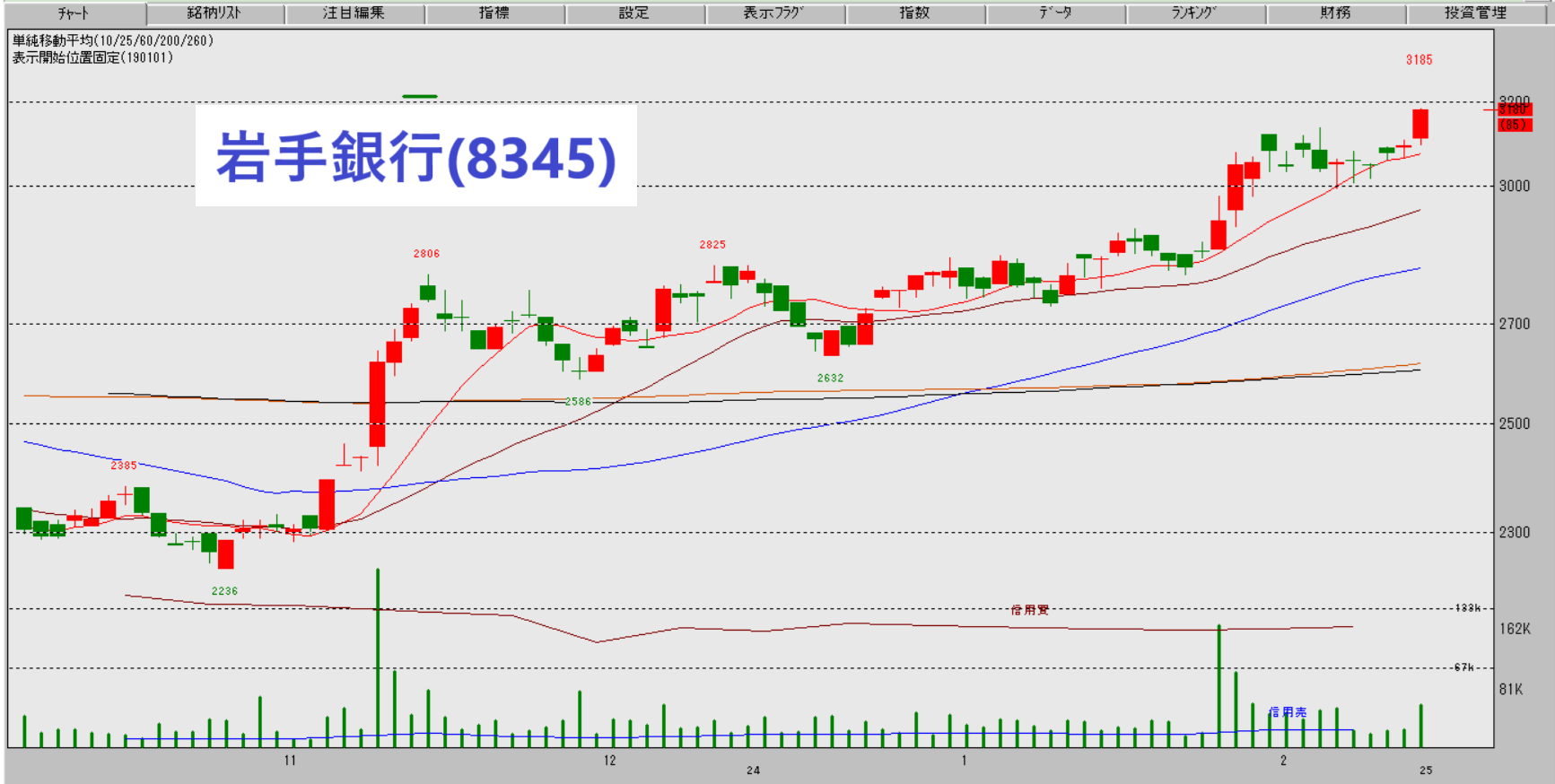Image resolution: width=1555 pixels, height=784 pixels.
Task: Click the 133k margin level label
Action: (x=1468, y=608)
